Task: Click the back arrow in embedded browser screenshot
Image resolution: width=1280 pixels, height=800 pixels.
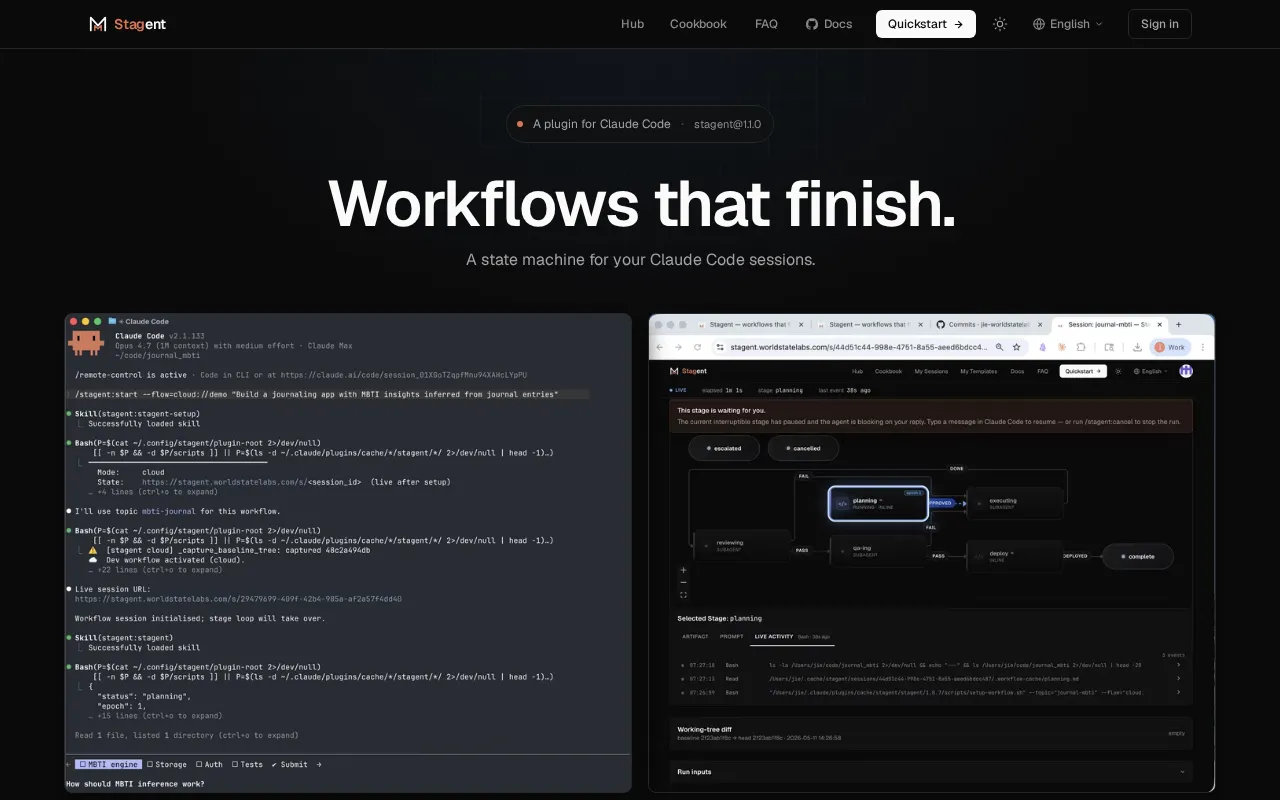Action: (x=659, y=347)
